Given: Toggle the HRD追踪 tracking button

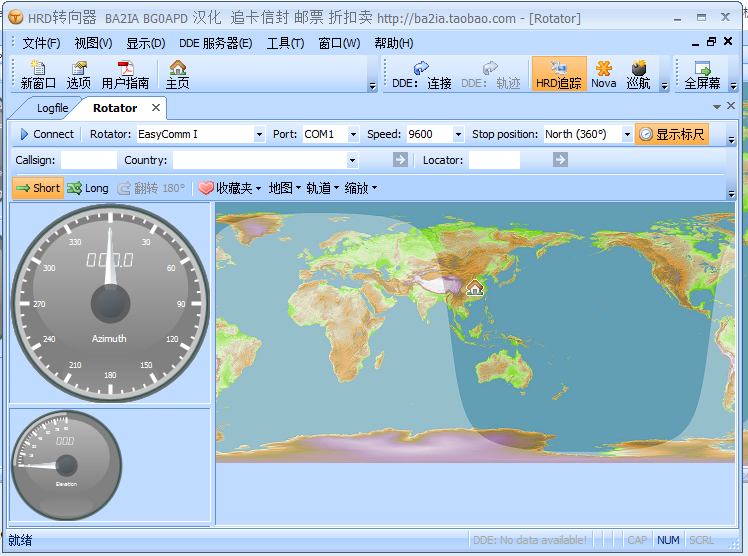Looking at the screenshot, I should [558, 74].
